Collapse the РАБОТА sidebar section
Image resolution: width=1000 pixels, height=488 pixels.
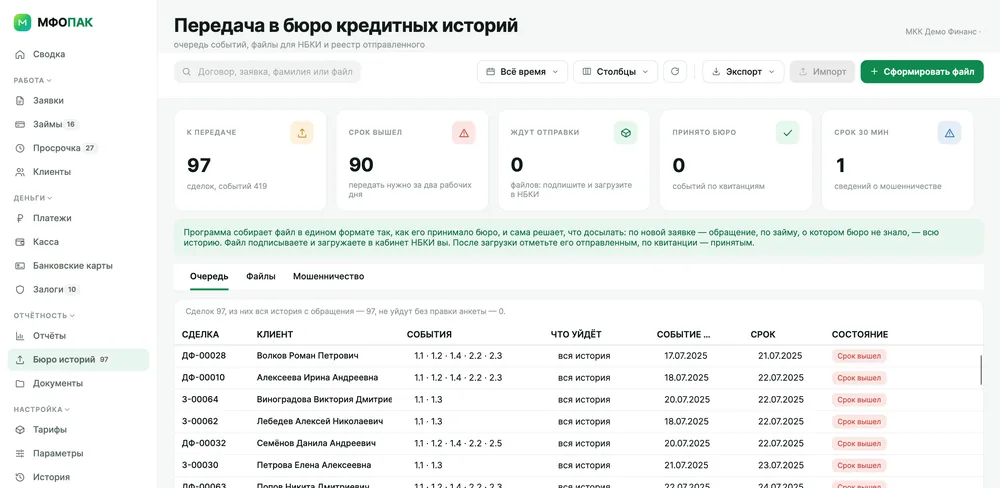[x=33, y=80]
